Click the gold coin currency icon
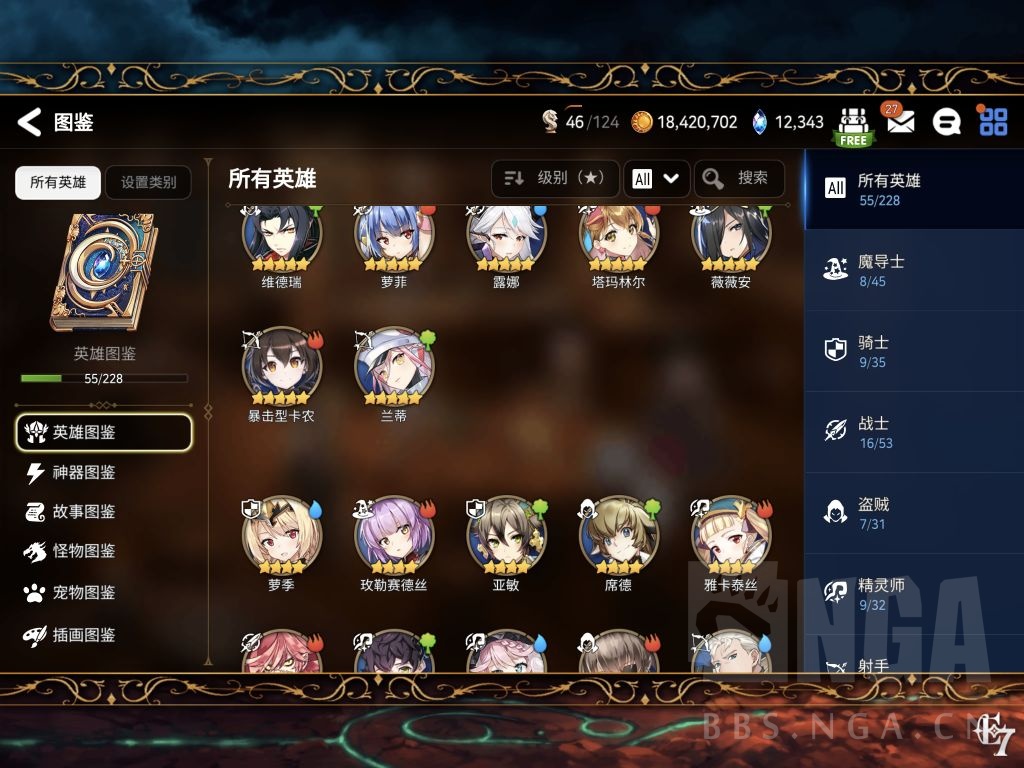The image size is (1024, 768). point(641,122)
